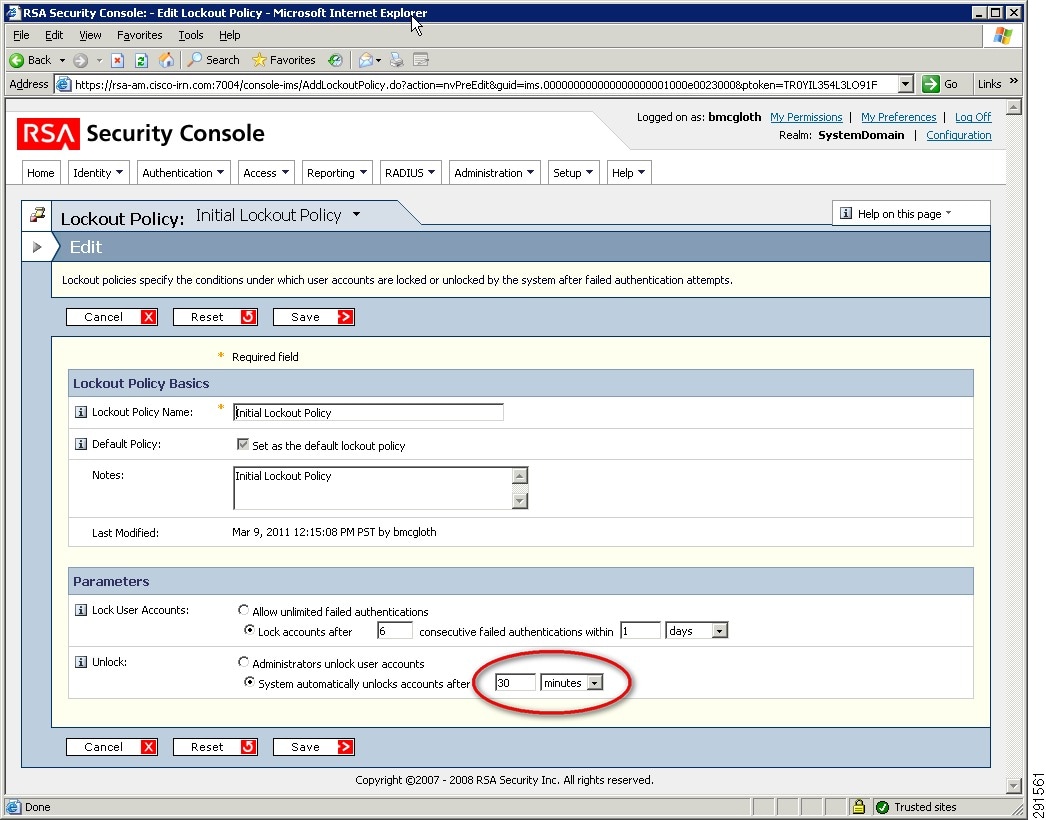Screen dimensions: 1046x820
Task: Click the Refresh page icon
Action: click(x=141, y=61)
